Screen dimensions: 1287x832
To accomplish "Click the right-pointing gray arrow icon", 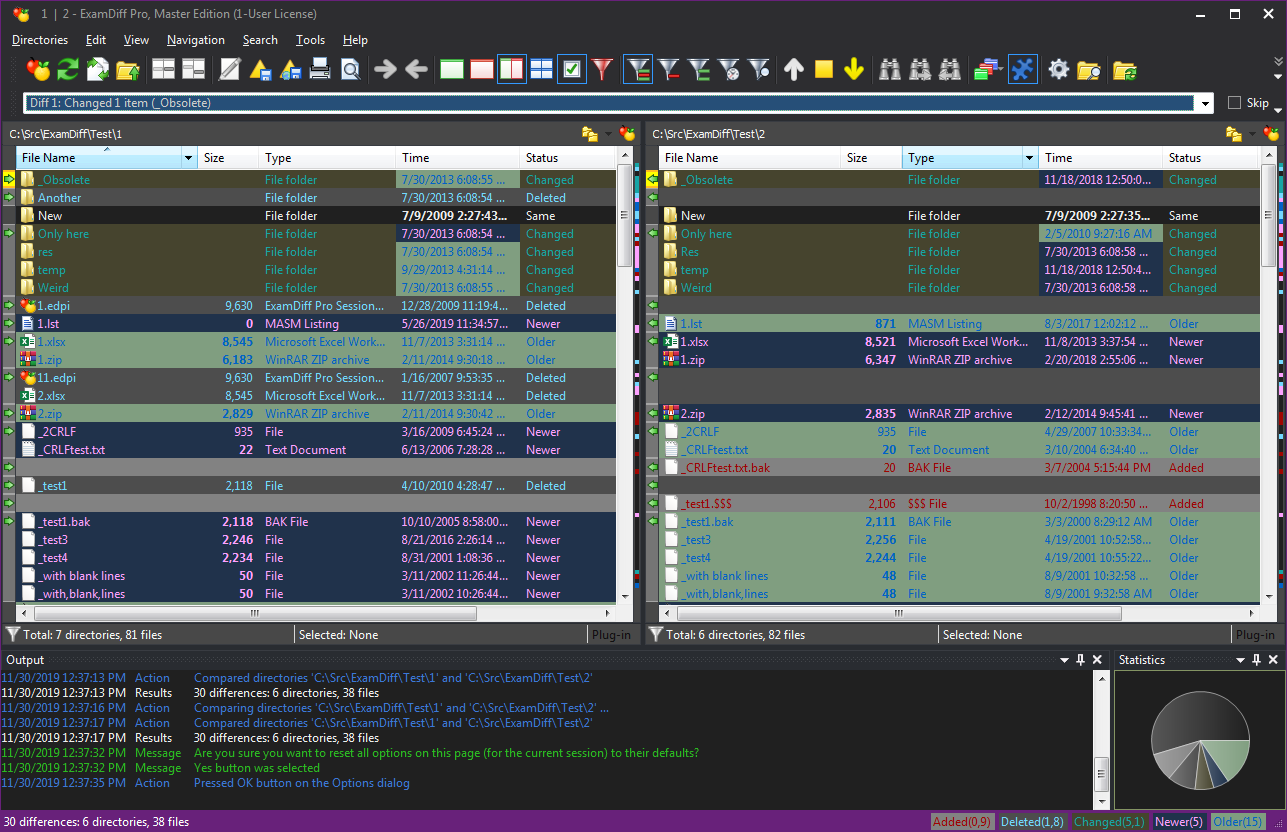I will (x=385, y=69).
